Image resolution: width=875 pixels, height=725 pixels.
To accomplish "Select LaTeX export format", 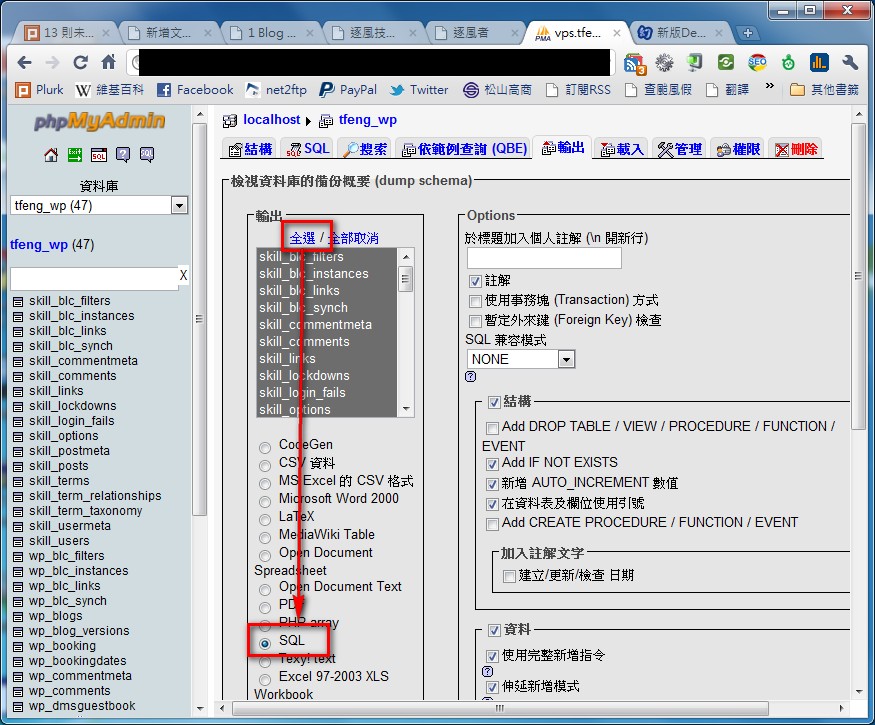I will [x=265, y=518].
